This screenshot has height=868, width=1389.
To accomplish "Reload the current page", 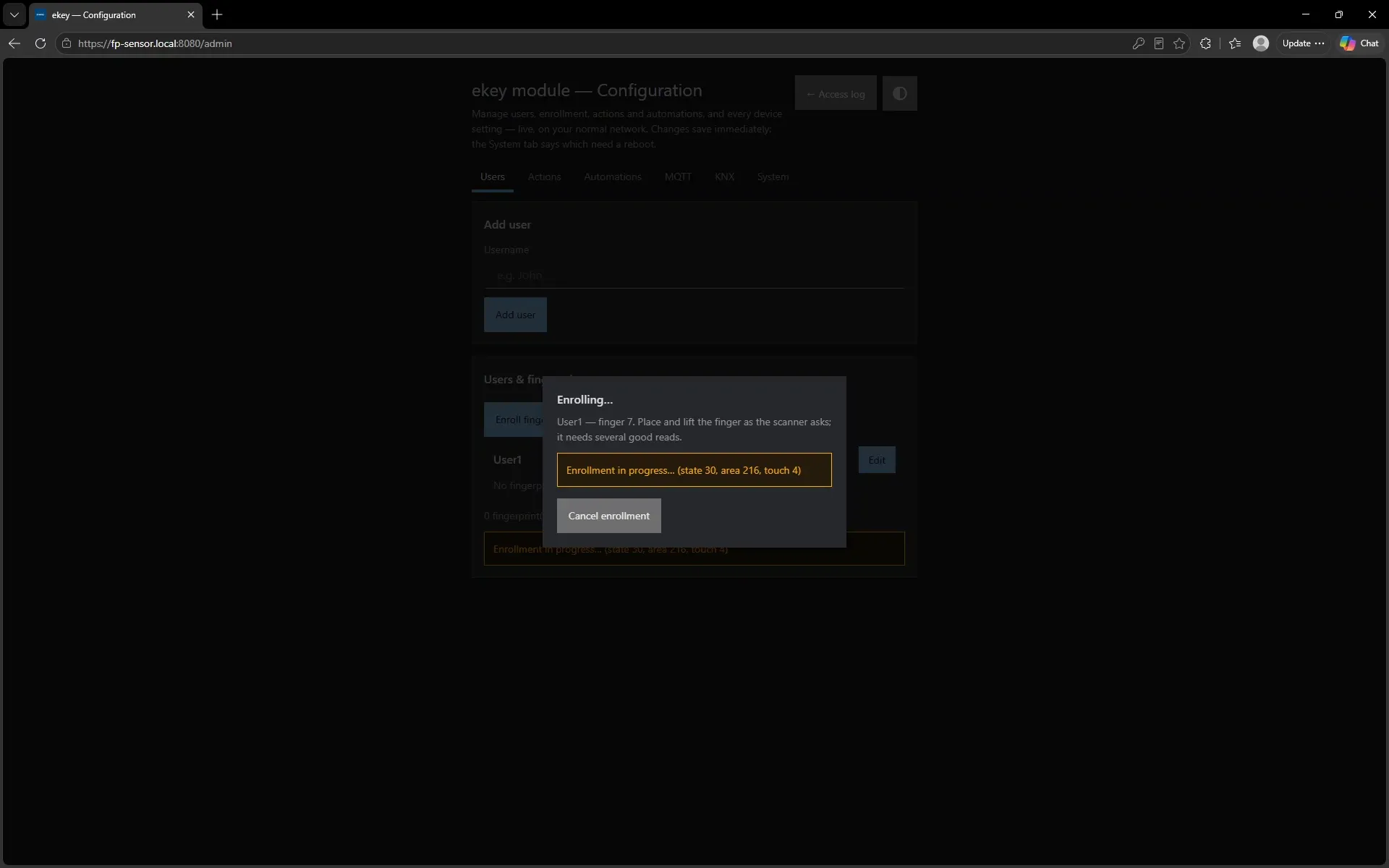I will tap(41, 43).
